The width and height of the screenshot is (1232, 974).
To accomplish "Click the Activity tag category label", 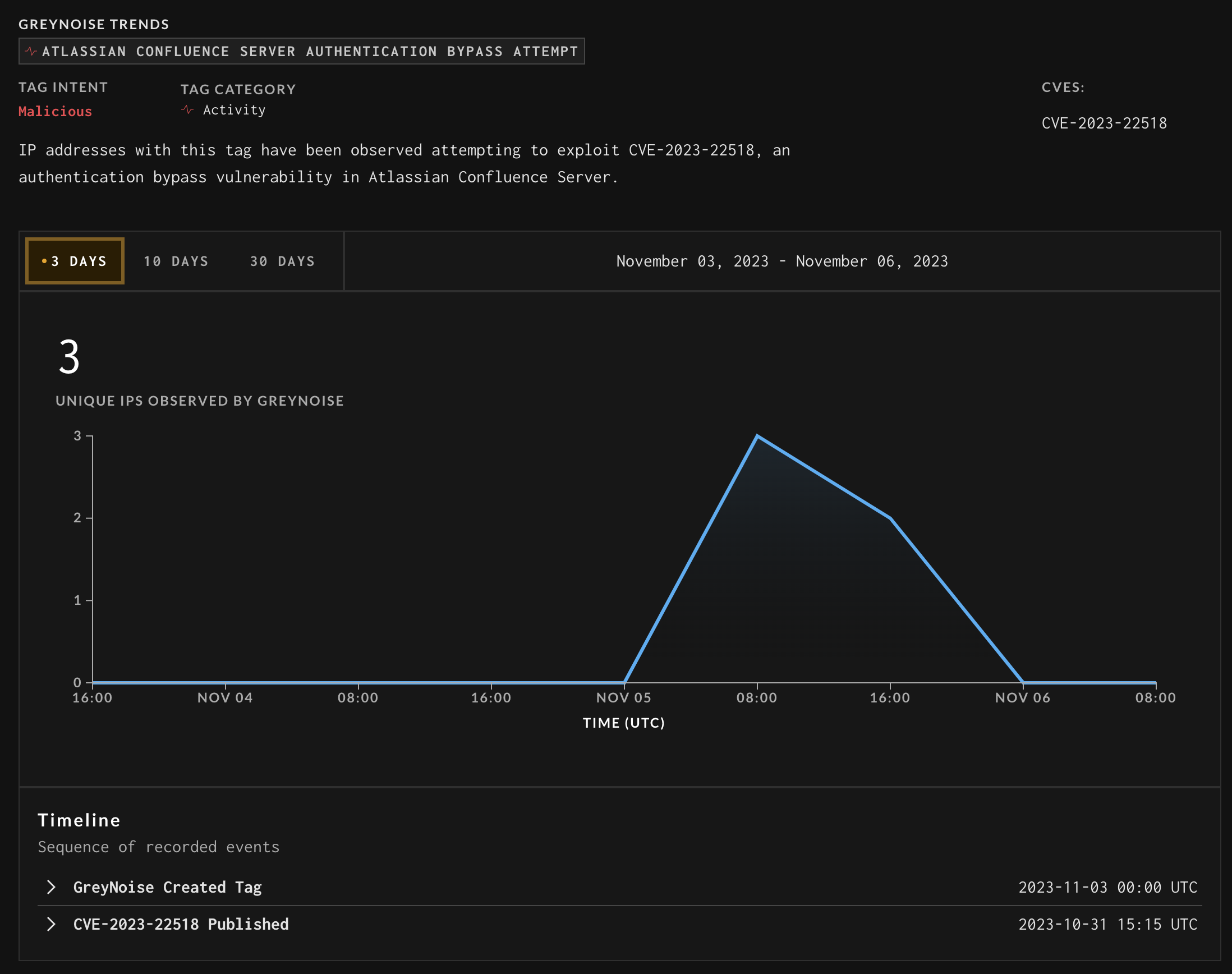I will [x=234, y=109].
